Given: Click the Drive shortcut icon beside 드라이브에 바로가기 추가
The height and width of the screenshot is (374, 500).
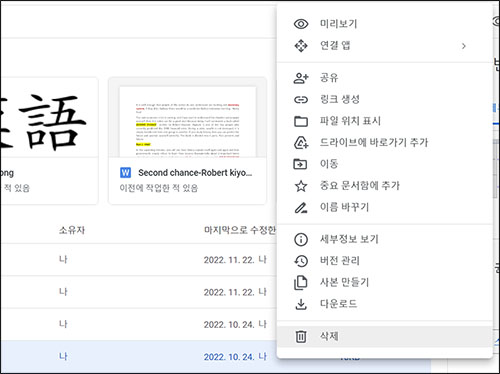Looking at the screenshot, I should (x=301, y=143).
